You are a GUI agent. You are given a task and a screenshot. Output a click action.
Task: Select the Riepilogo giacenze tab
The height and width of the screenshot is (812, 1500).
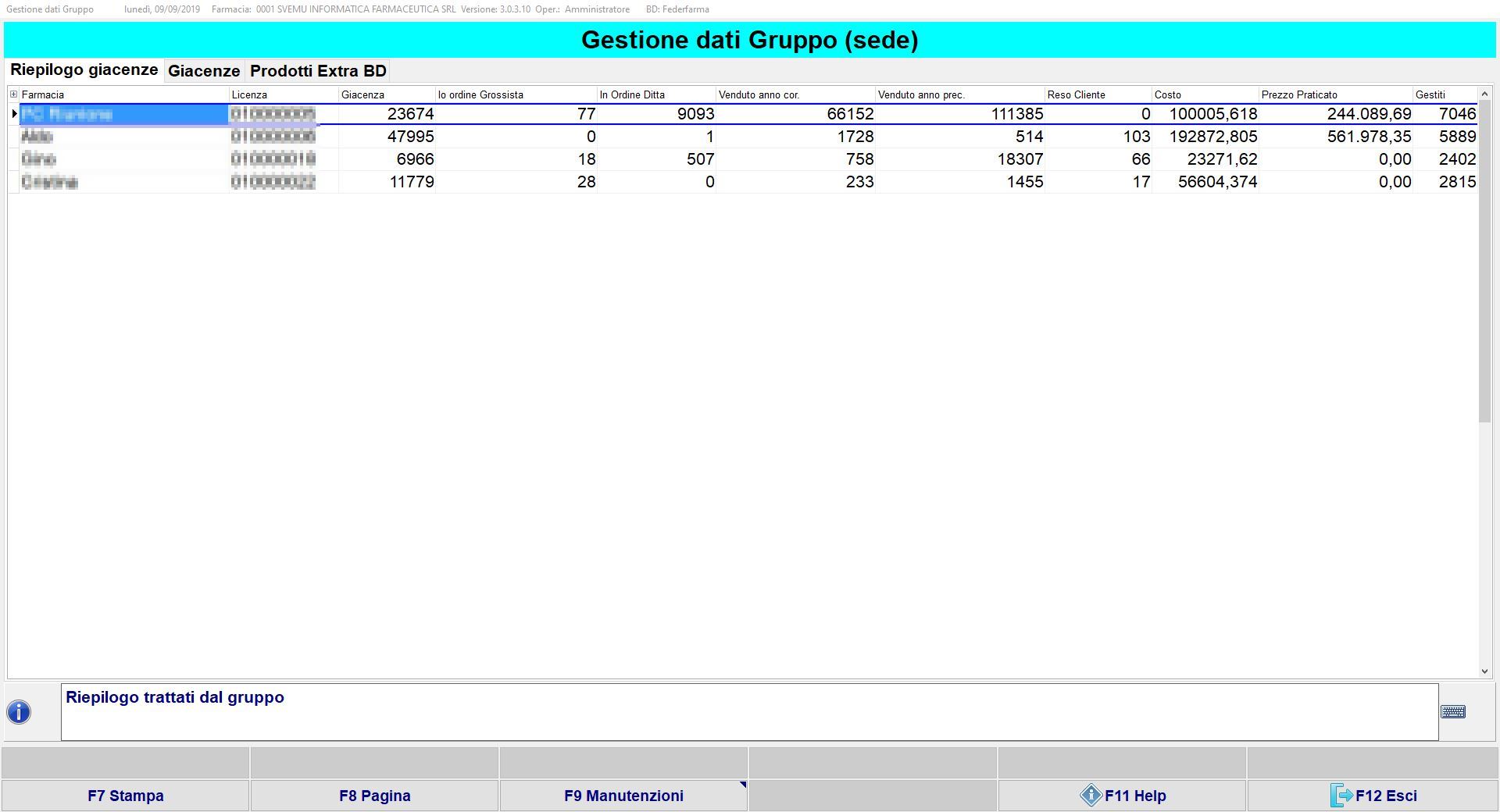(x=84, y=70)
